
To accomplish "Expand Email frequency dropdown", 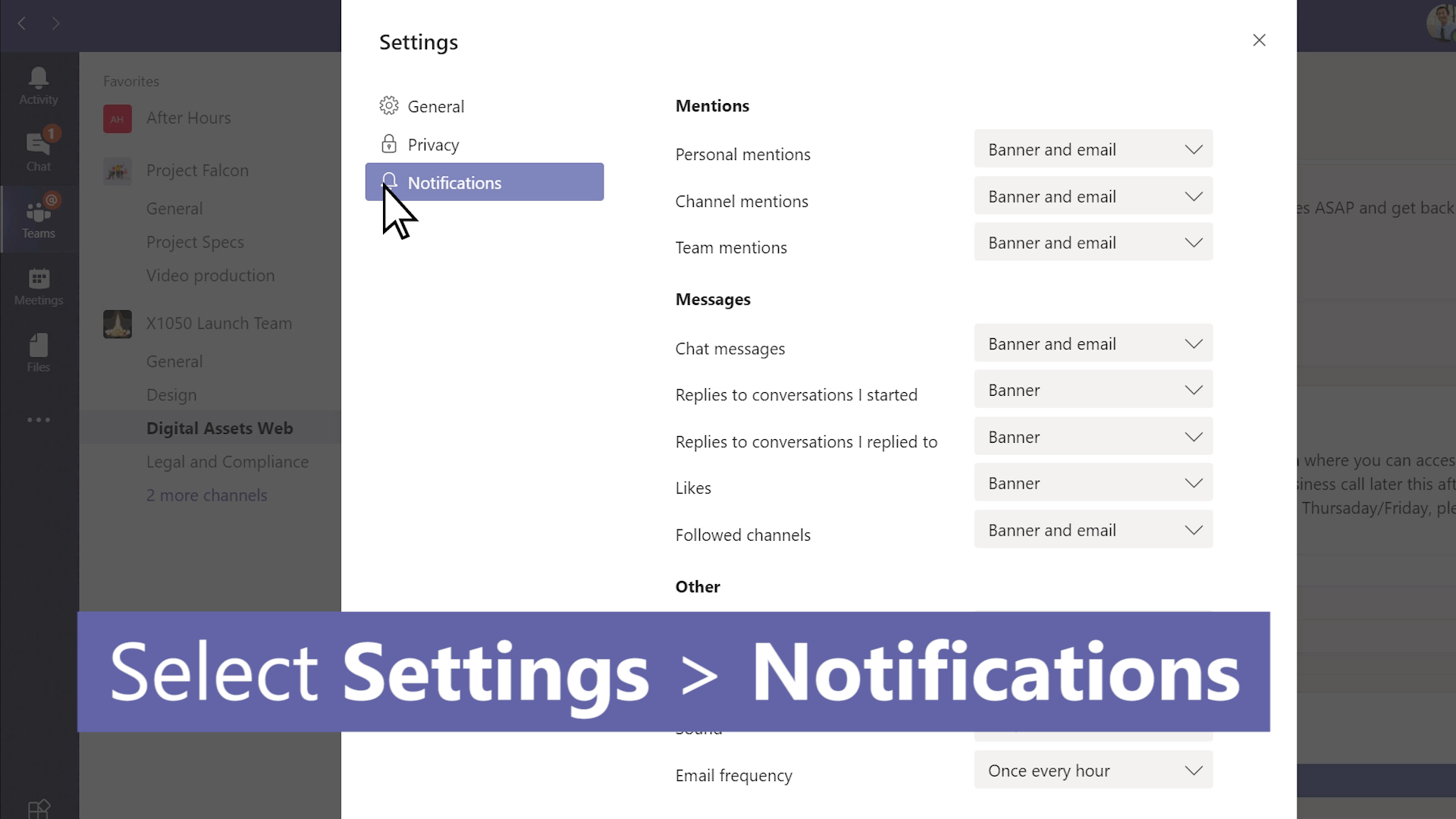I will pos(1094,771).
